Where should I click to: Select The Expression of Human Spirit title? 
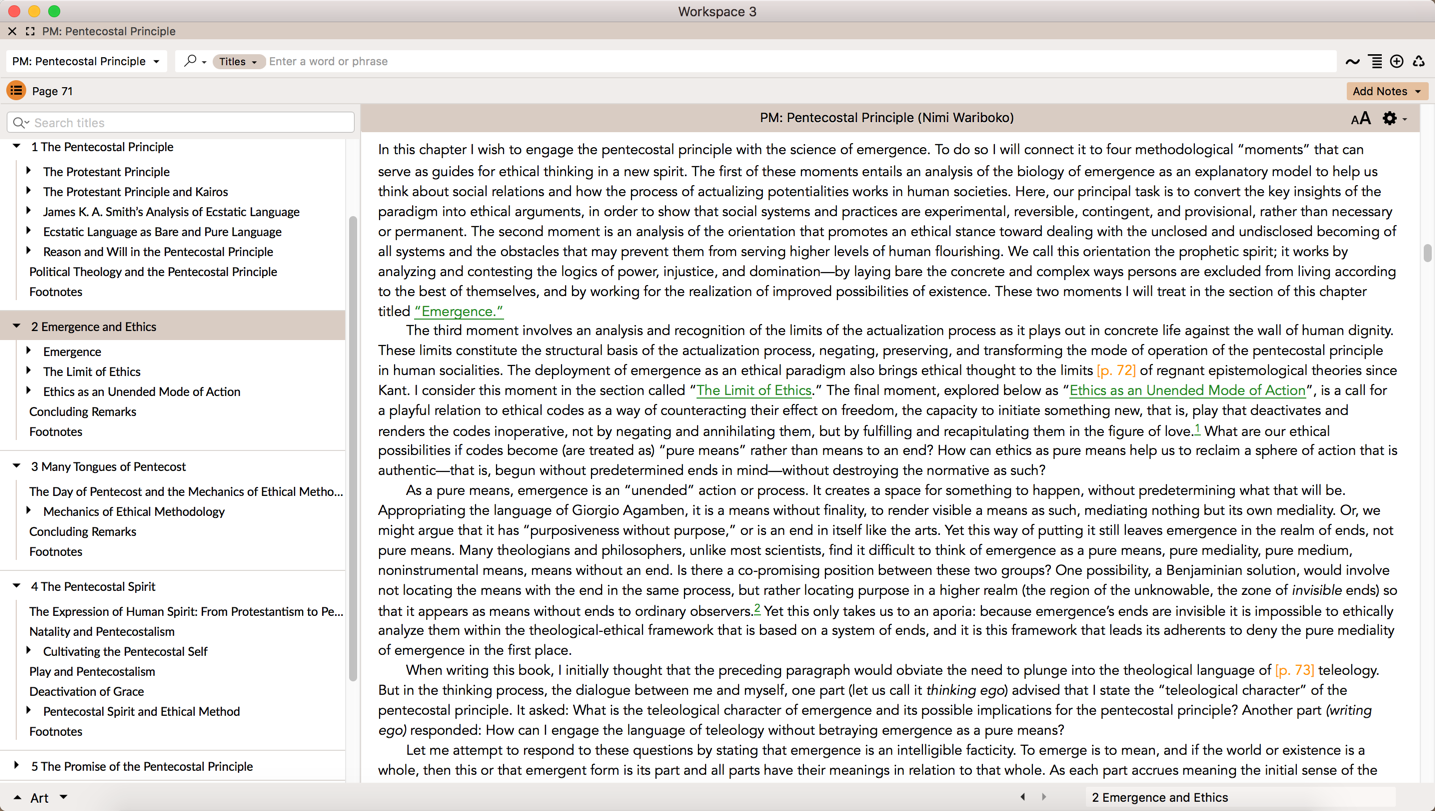pyautogui.click(x=186, y=612)
